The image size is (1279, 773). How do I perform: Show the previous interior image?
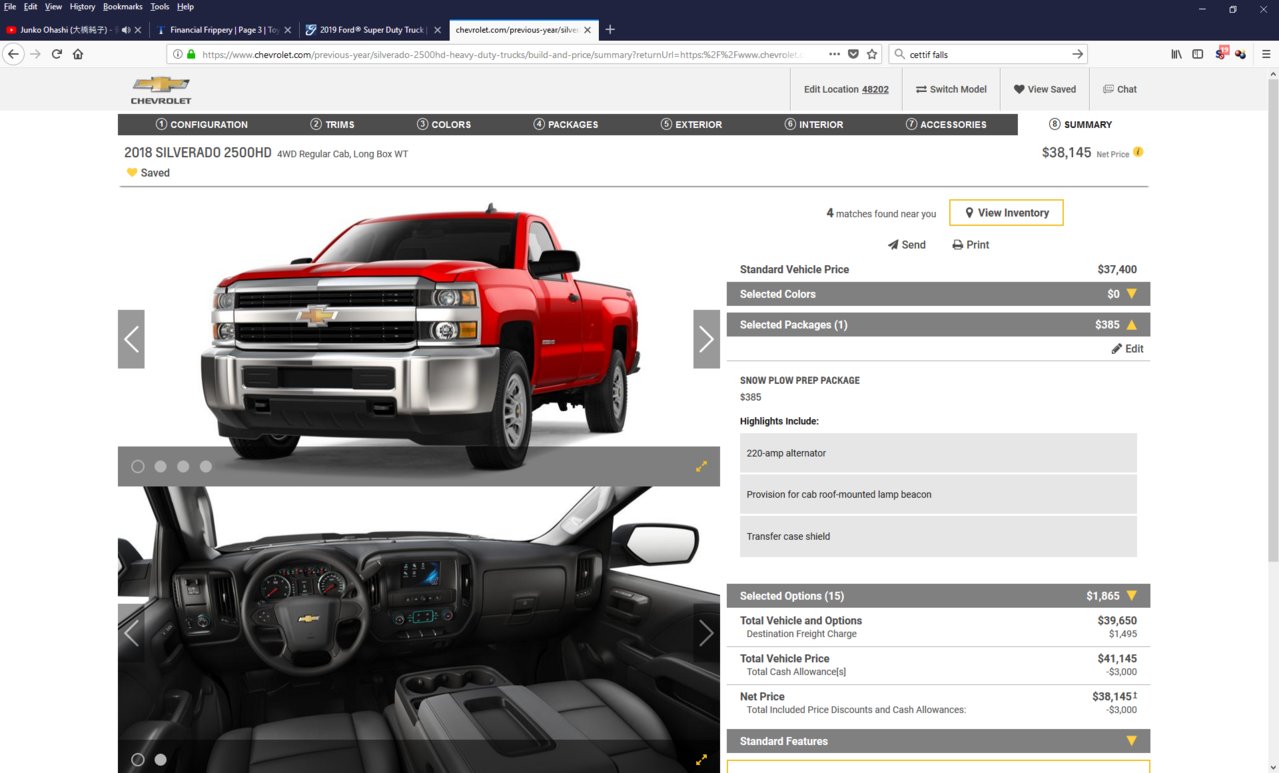131,633
